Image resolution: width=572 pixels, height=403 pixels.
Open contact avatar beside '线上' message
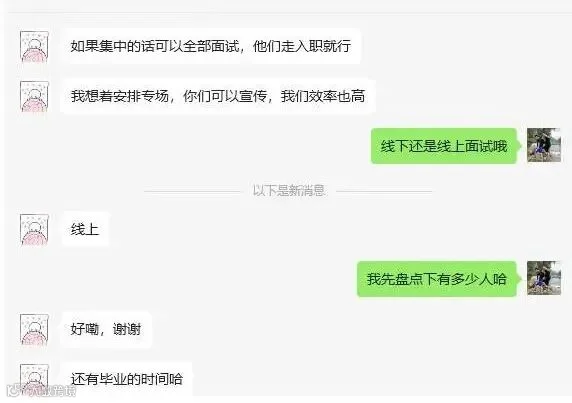[x=34, y=229]
